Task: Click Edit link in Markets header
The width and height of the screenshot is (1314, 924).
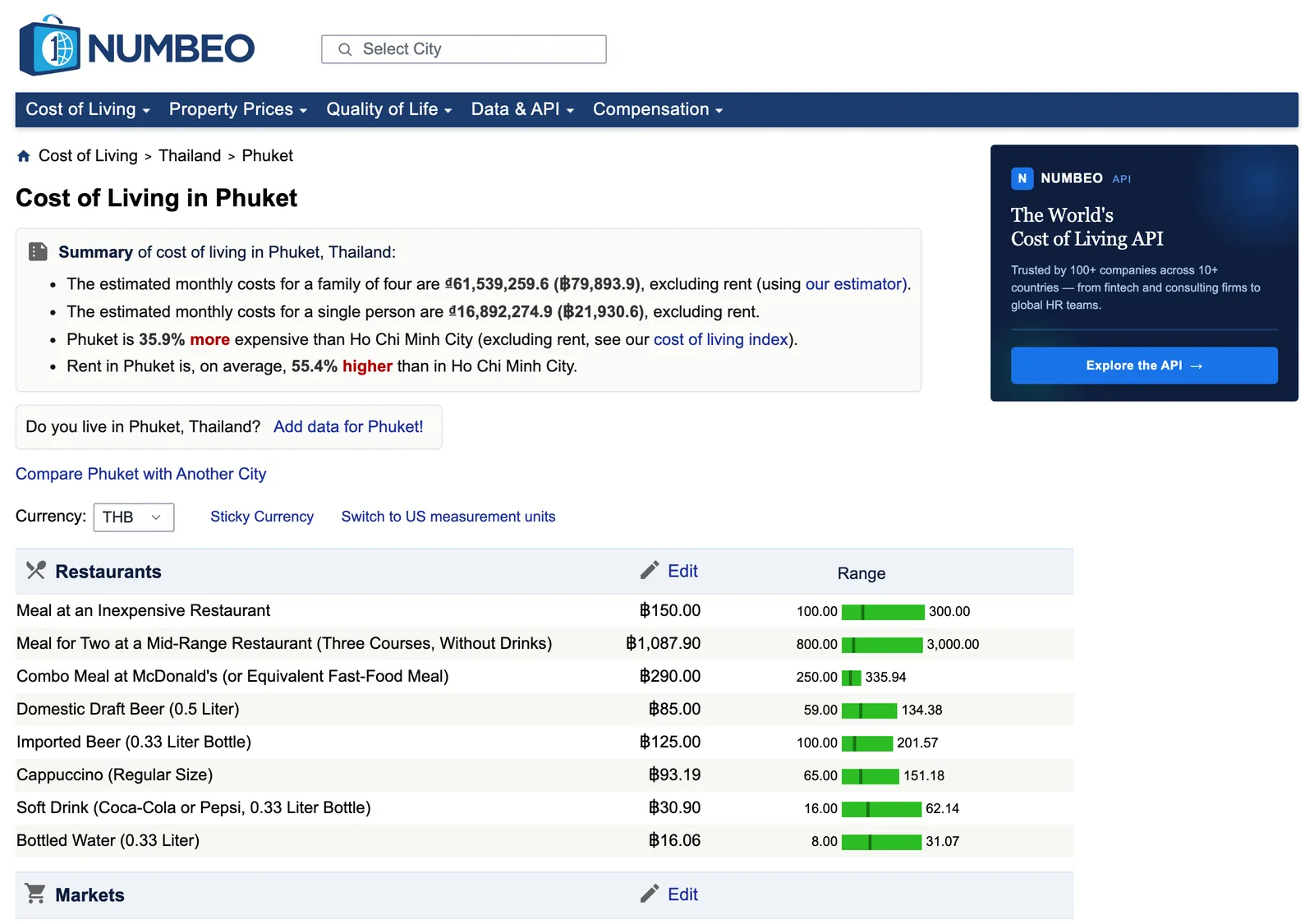Action: click(x=682, y=894)
